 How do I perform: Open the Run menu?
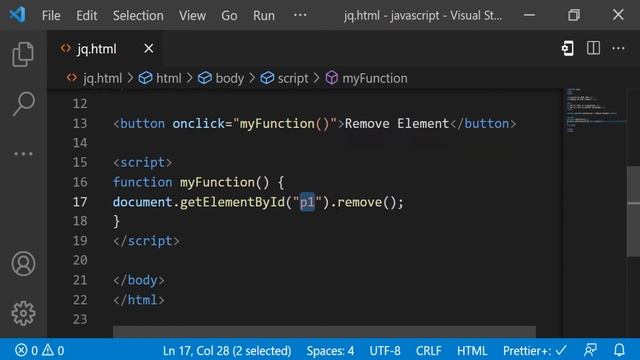click(x=264, y=16)
